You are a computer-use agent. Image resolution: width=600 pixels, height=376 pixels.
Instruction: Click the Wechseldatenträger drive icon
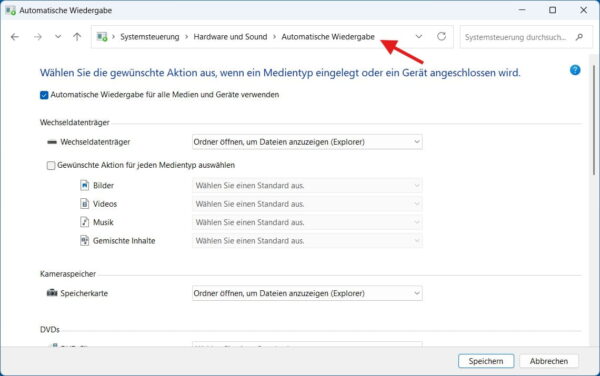coord(52,142)
